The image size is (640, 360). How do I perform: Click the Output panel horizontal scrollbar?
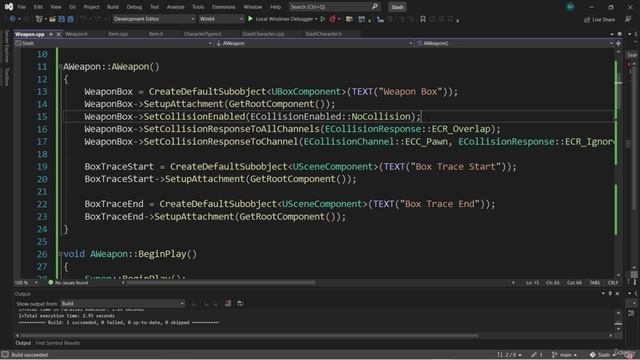249,336
